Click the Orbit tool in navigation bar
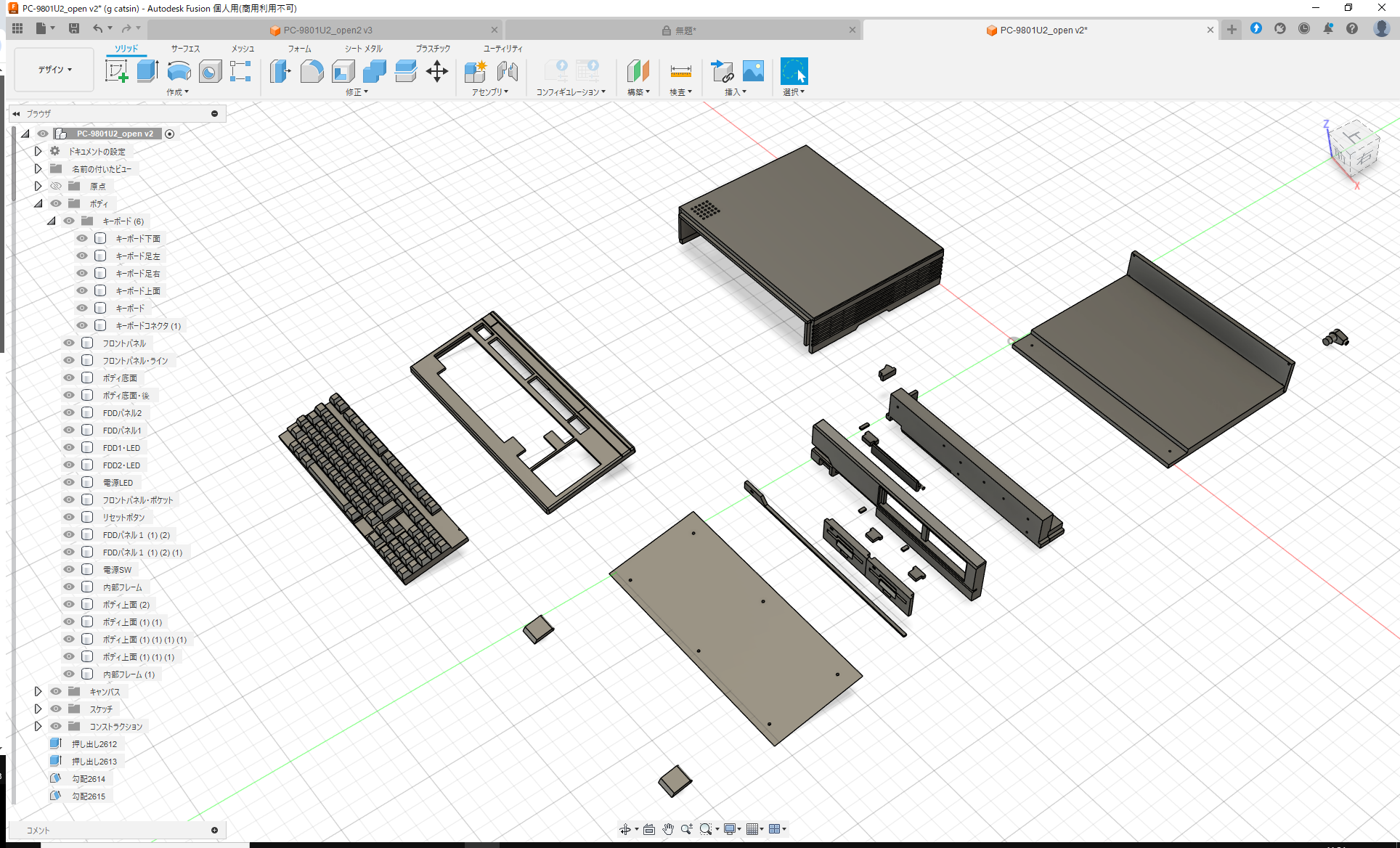The width and height of the screenshot is (1400, 848). click(x=626, y=828)
